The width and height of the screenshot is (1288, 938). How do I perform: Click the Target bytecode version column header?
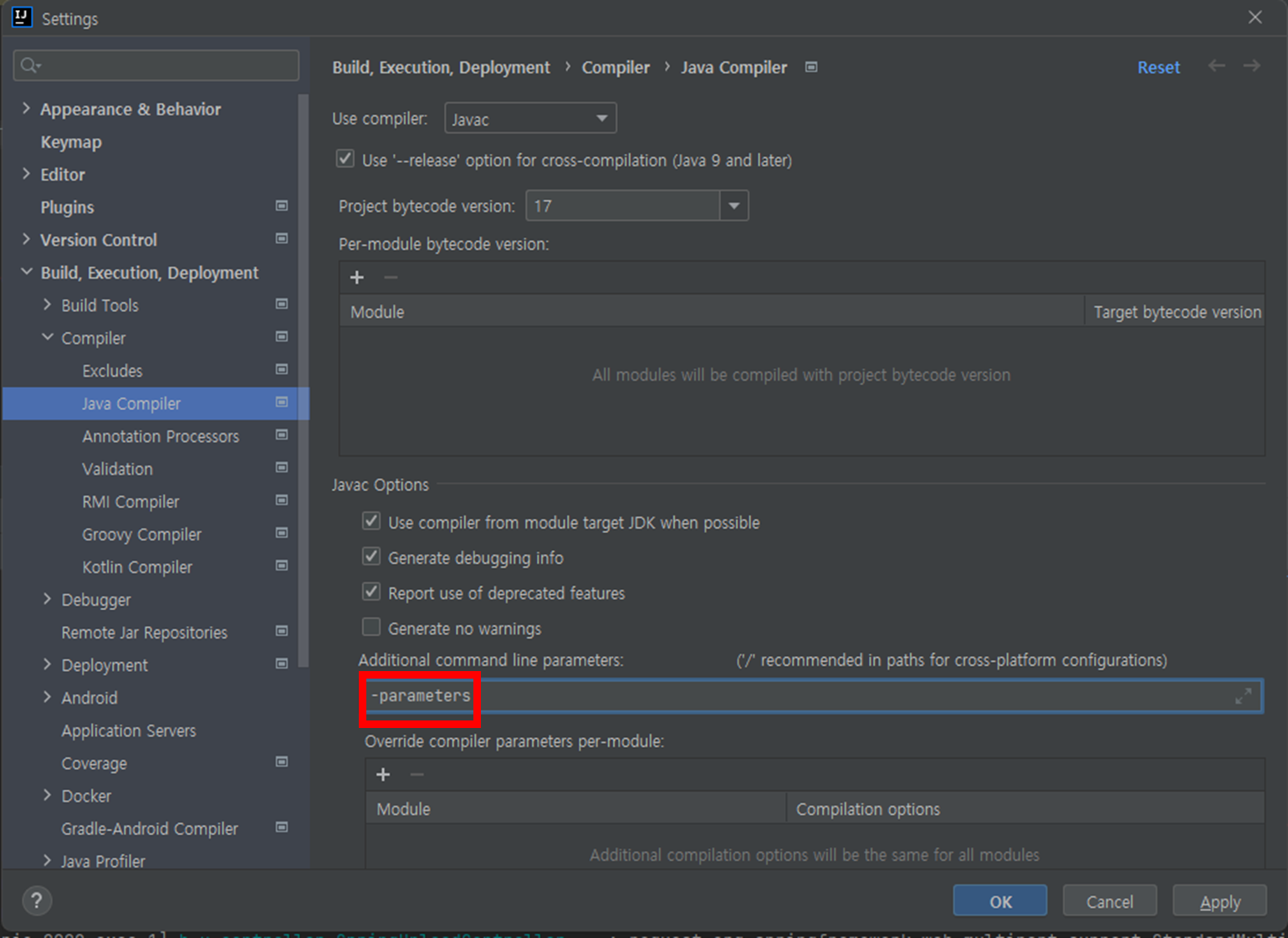pyautogui.click(x=1177, y=312)
